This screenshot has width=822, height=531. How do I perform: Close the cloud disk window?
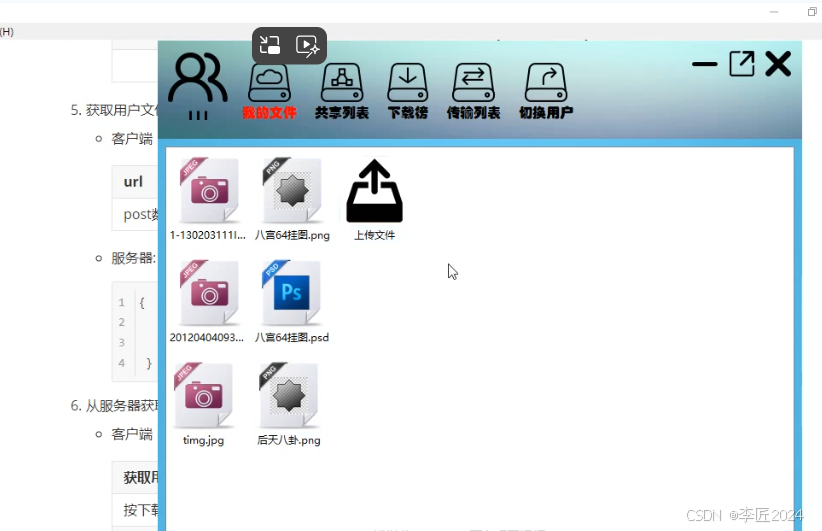tap(778, 64)
